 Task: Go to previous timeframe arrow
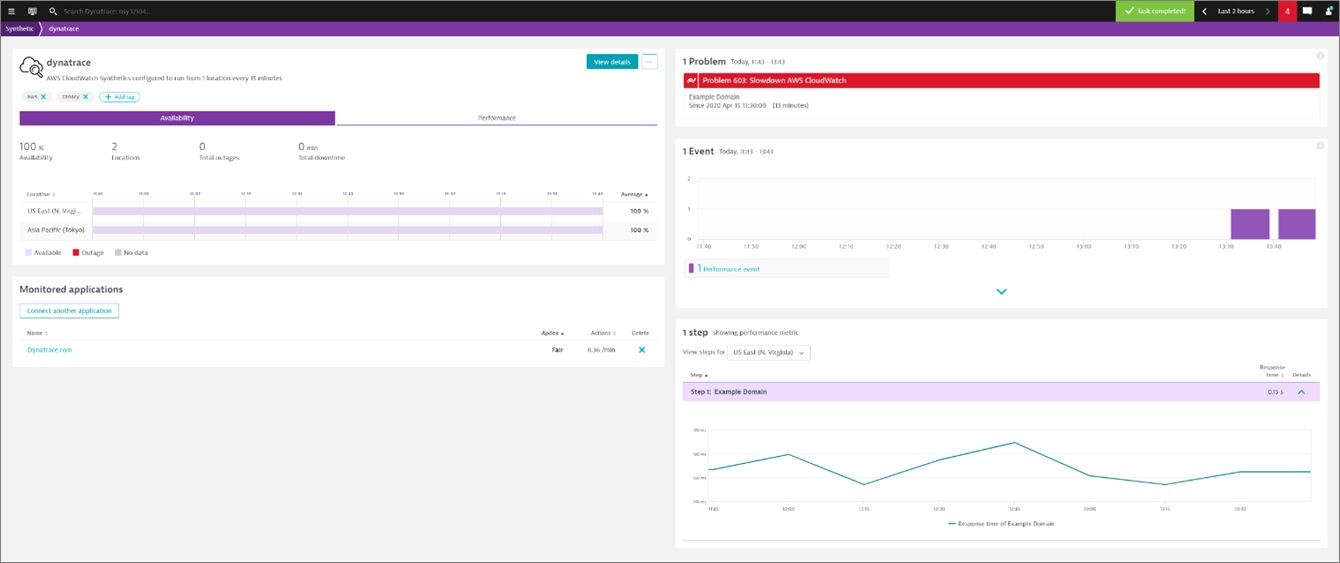(1204, 11)
